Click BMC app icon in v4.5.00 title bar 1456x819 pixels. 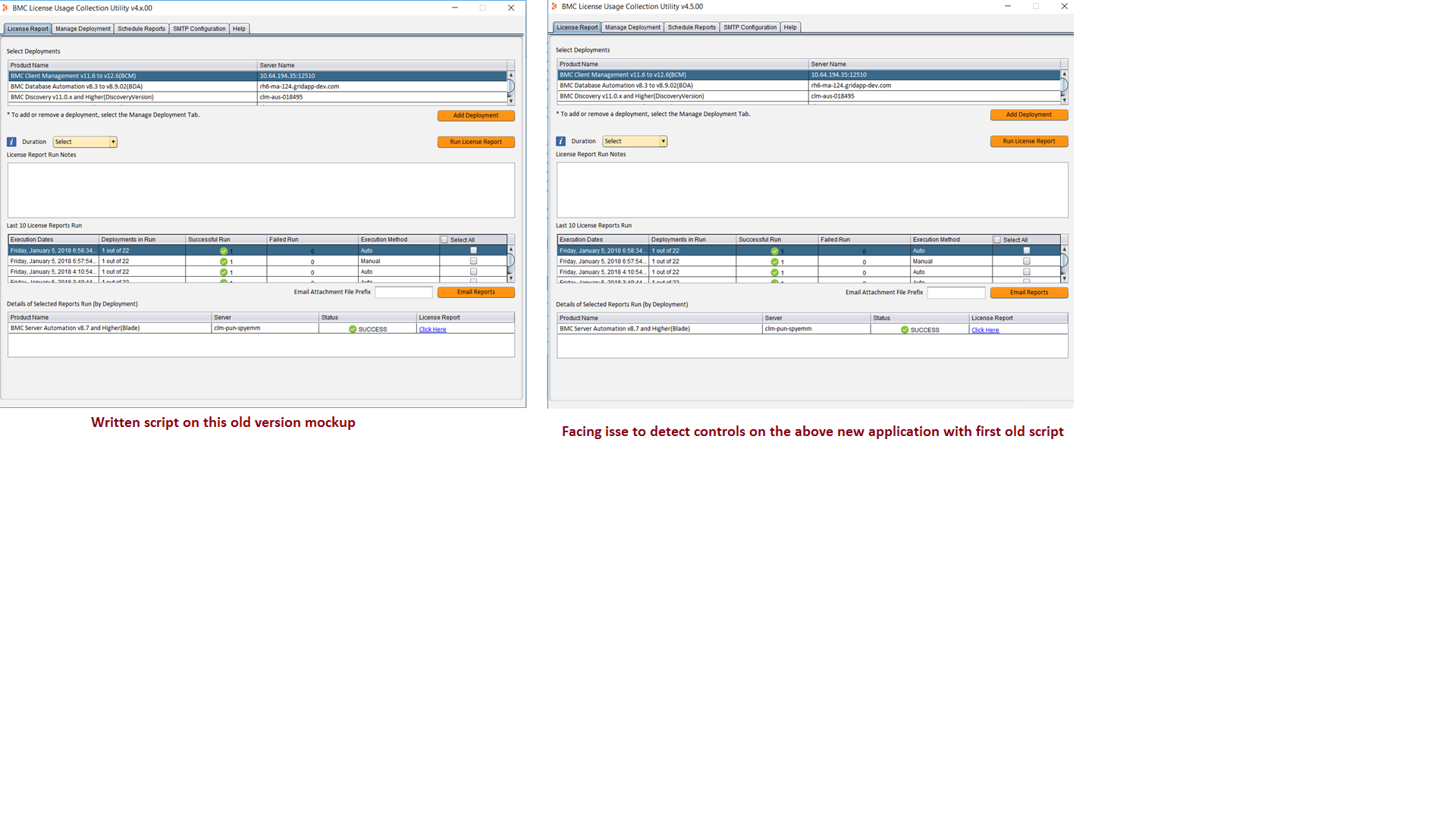click(554, 6)
